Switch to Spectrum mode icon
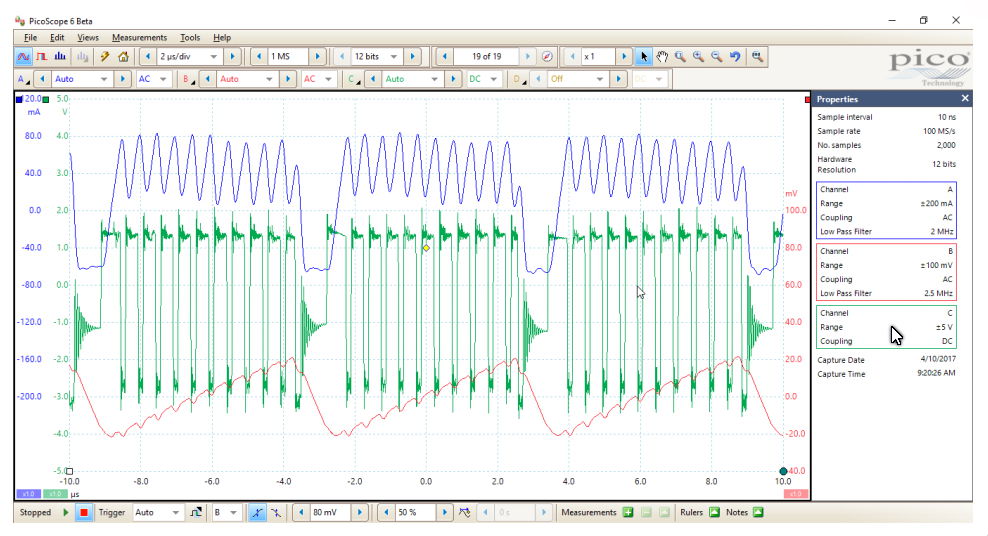Screen dimensions: 988x536 click(x=60, y=57)
